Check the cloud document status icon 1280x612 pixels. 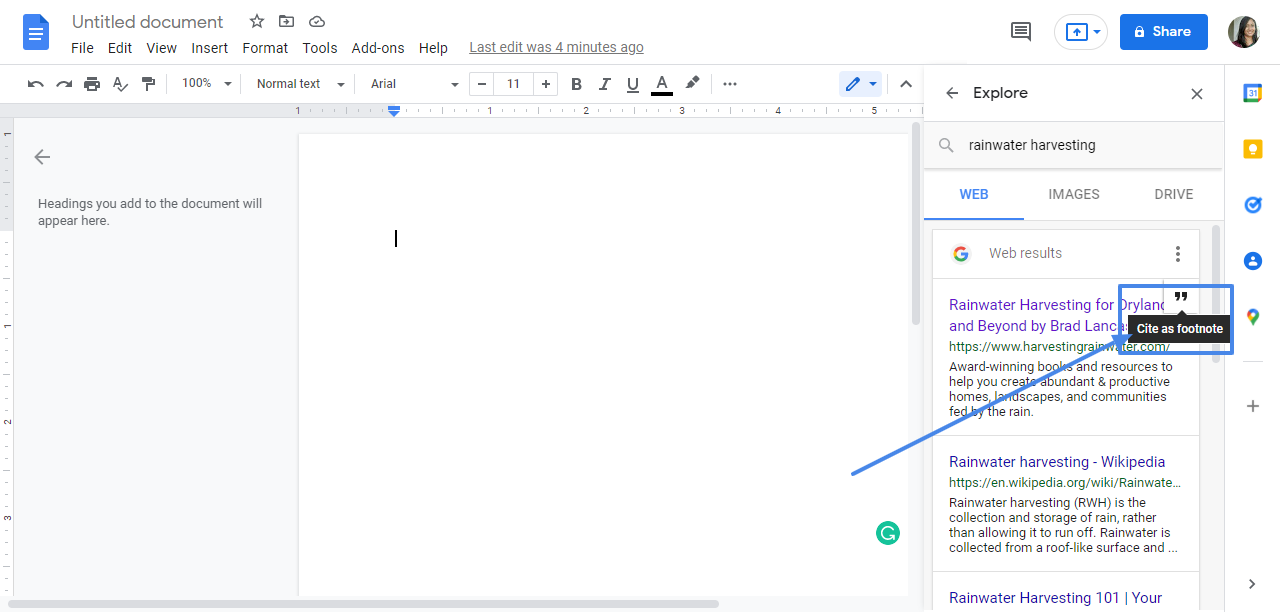[x=317, y=22]
